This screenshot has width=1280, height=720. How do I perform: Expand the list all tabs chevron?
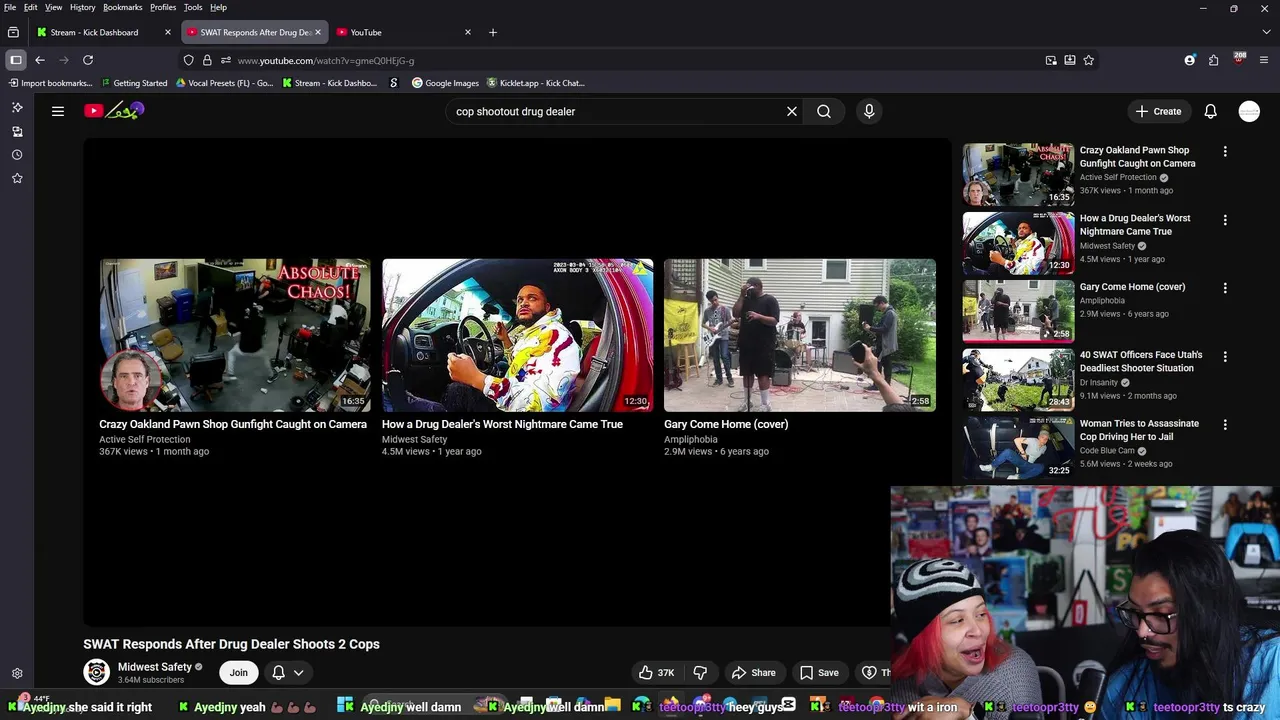(1265, 32)
